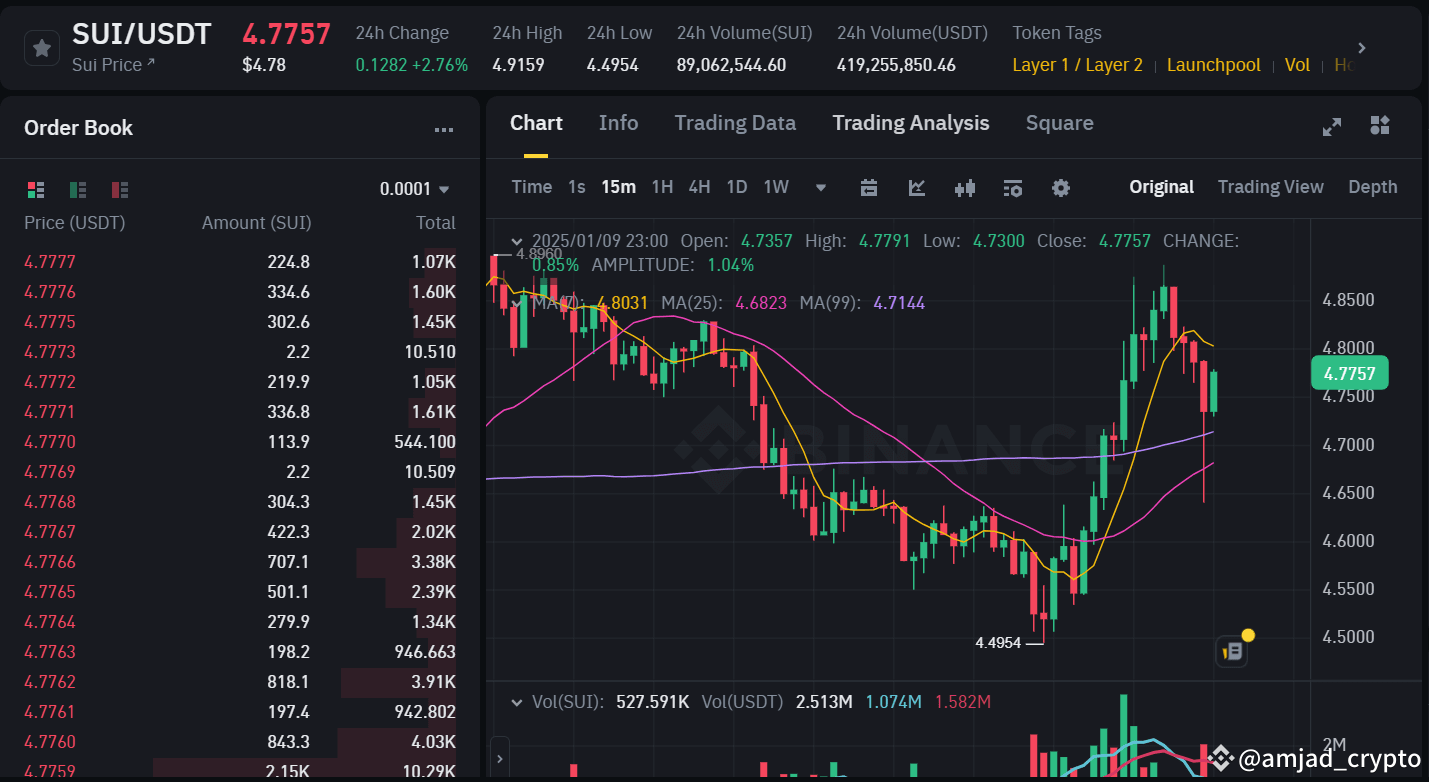The image size is (1429, 782).
Task: Click MA(99) value 4.7144 legend
Action: coord(900,302)
